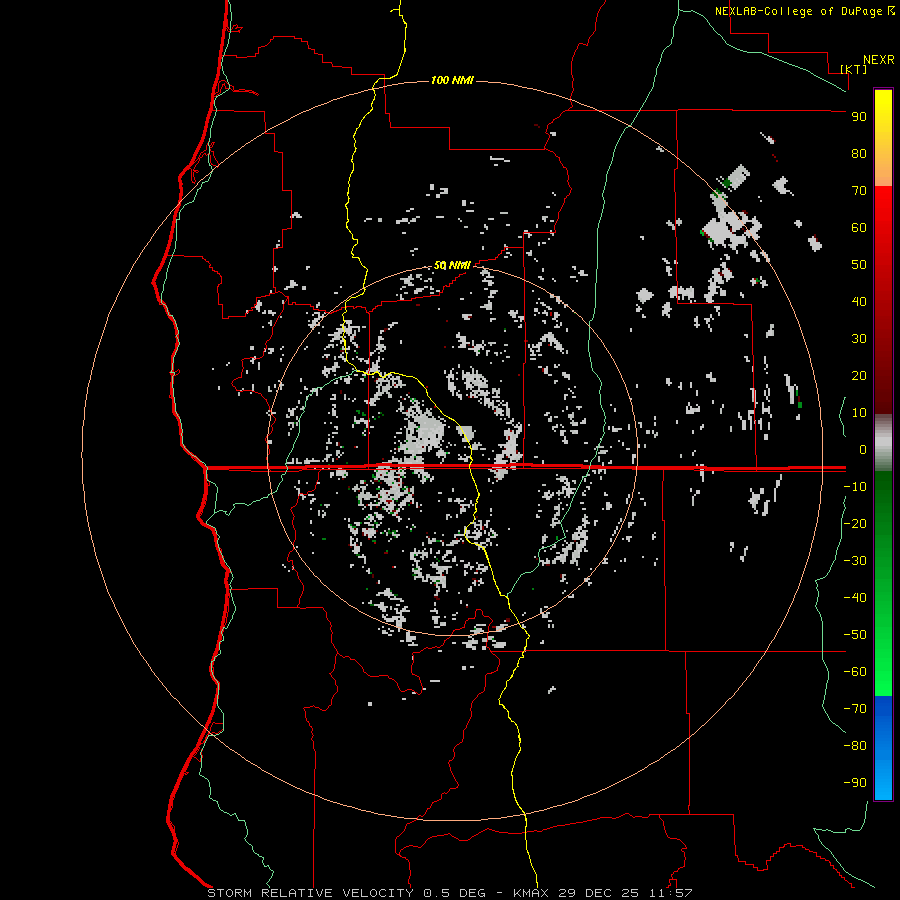The height and width of the screenshot is (900, 900).
Task: Click the 0 value on the velocity scale
Action: point(863,449)
